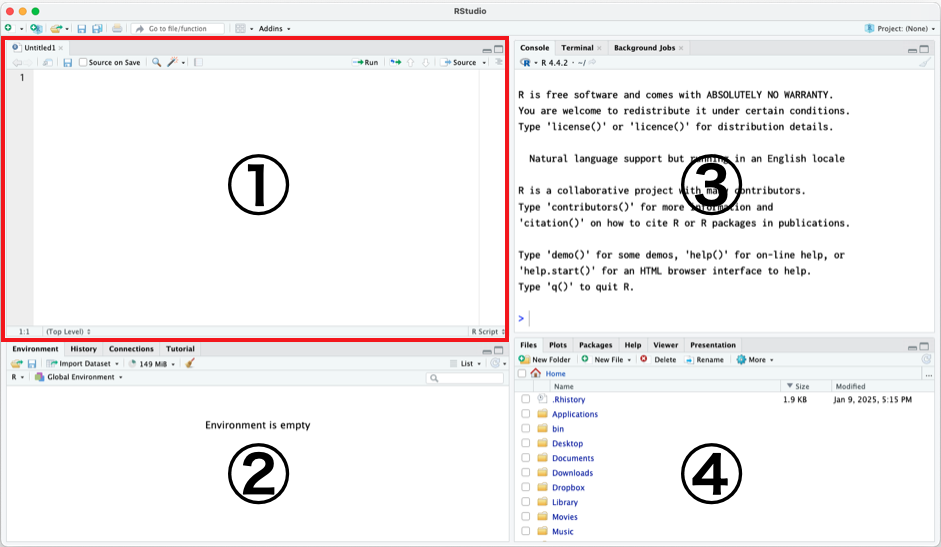Click Delete in Files pane
This screenshot has height=547, width=941.
click(x=658, y=360)
